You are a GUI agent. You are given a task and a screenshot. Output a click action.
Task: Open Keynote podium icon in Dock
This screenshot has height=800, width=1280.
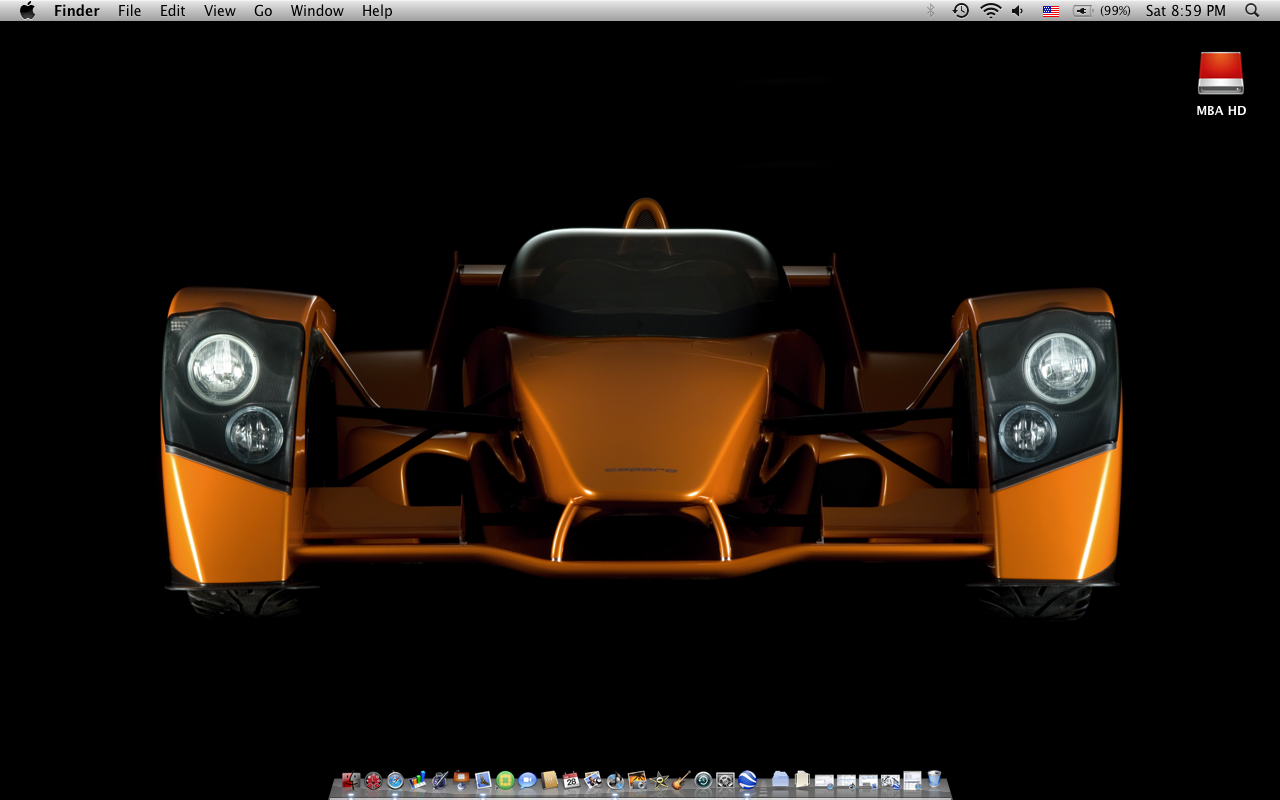click(x=461, y=780)
